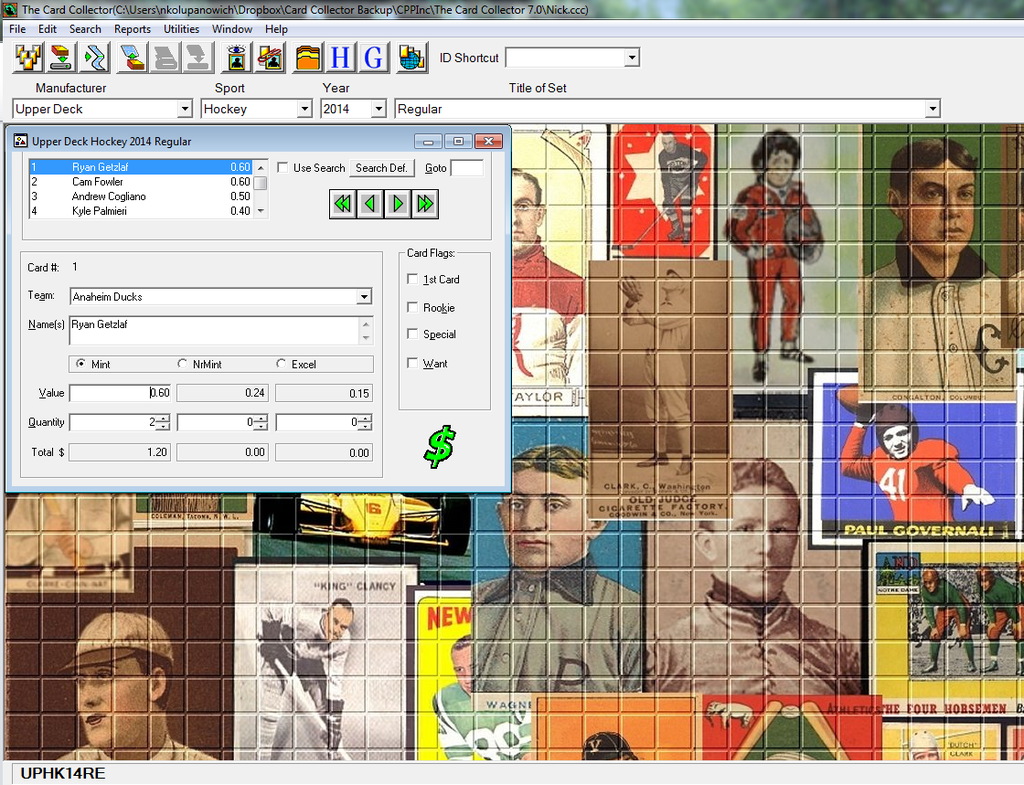This screenshot has width=1024, height=785.
Task: Click the green dollar sign icon
Action: pos(440,447)
